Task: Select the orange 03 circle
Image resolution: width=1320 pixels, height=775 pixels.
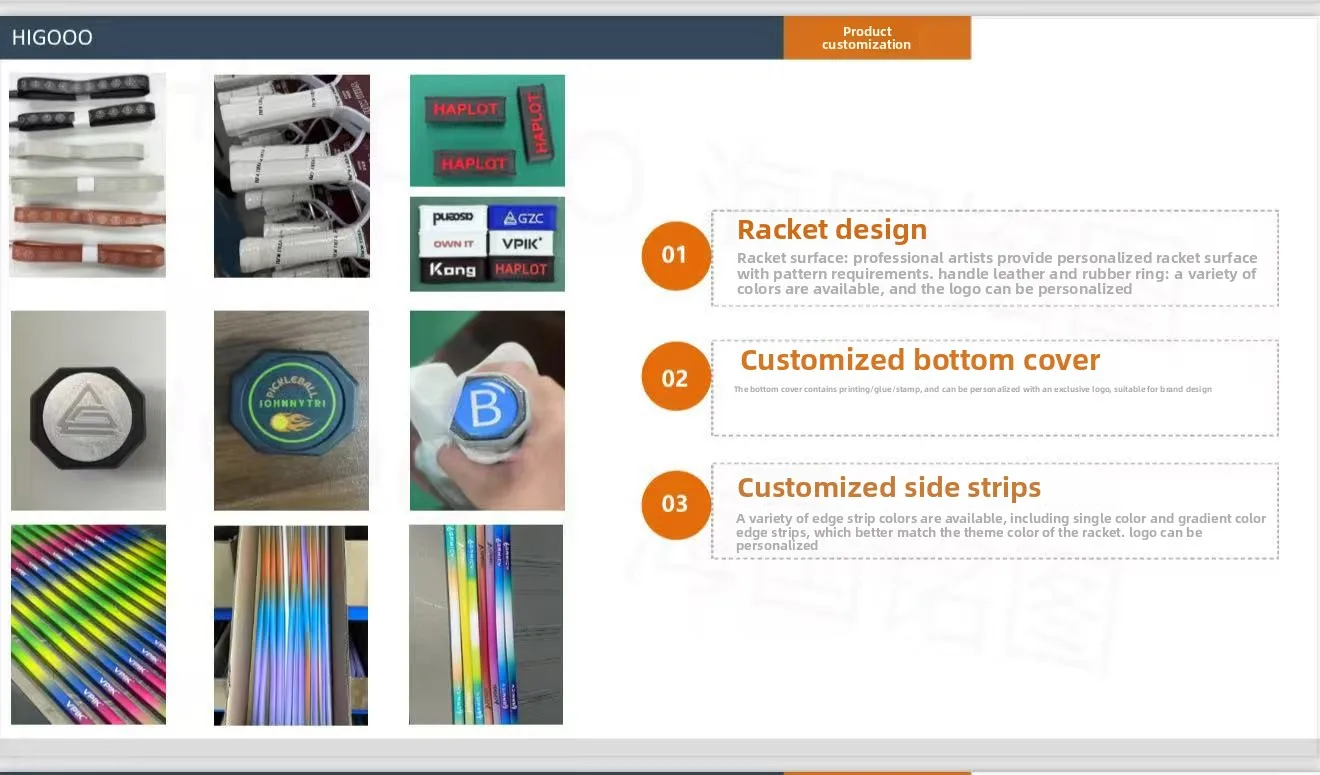Action: 675,504
